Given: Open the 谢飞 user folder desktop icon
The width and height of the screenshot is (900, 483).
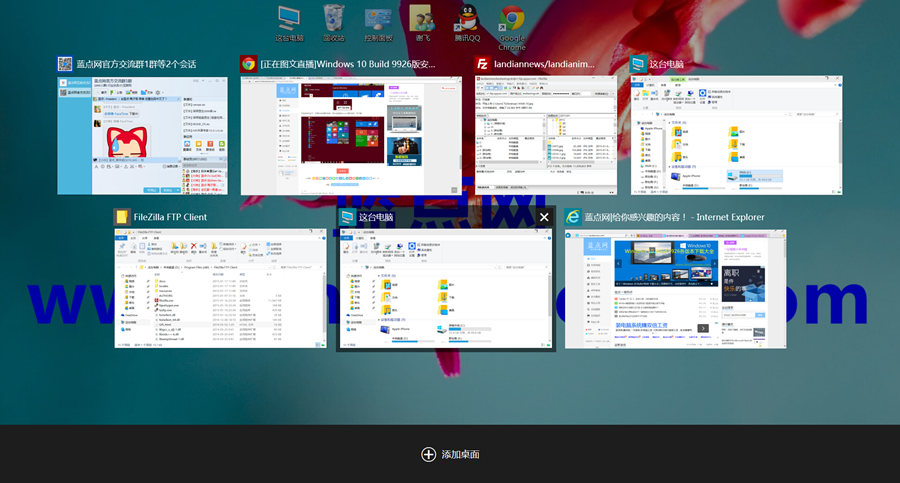Looking at the screenshot, I should 422,22.
